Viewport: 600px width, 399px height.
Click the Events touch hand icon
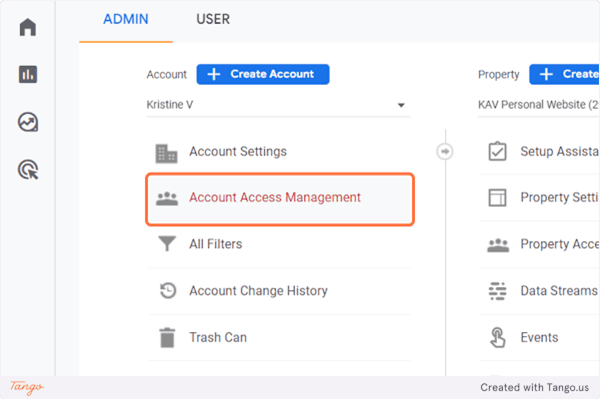(x=497, y=337)
